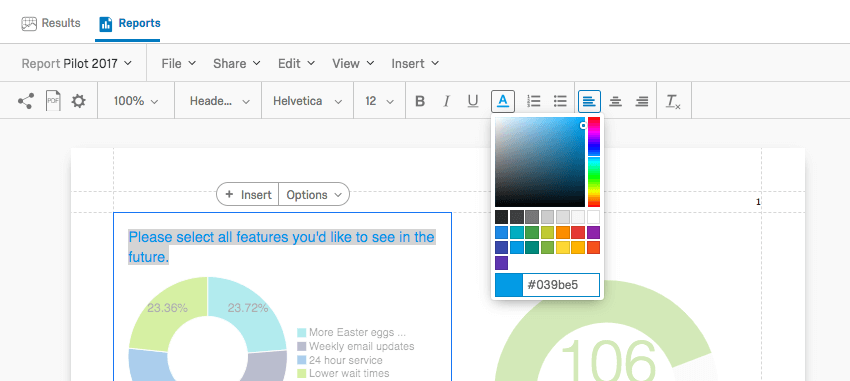
Task: Click the current color preview box
Action: (509, 285)
